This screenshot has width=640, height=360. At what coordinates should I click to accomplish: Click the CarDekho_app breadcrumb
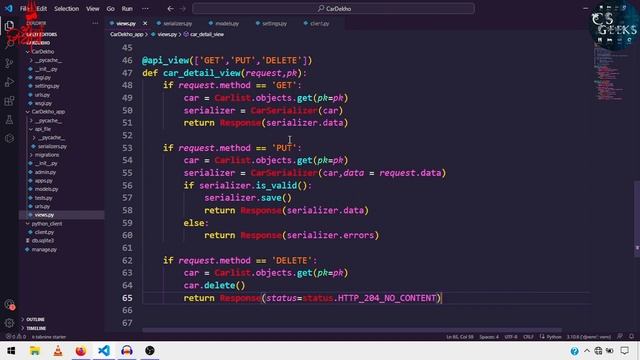(x=127, y=34)
